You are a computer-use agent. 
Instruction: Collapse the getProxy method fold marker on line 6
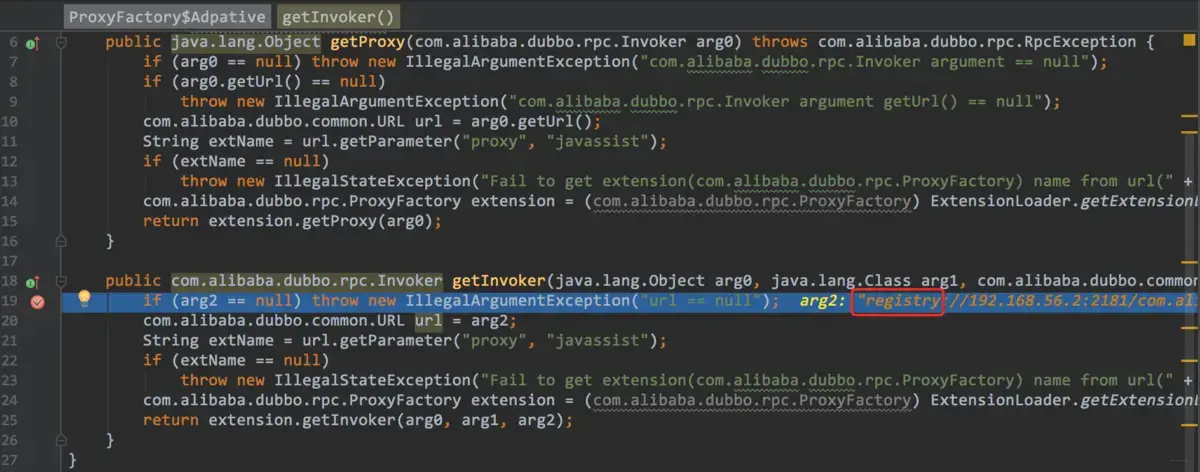click(x=61, y=43)
